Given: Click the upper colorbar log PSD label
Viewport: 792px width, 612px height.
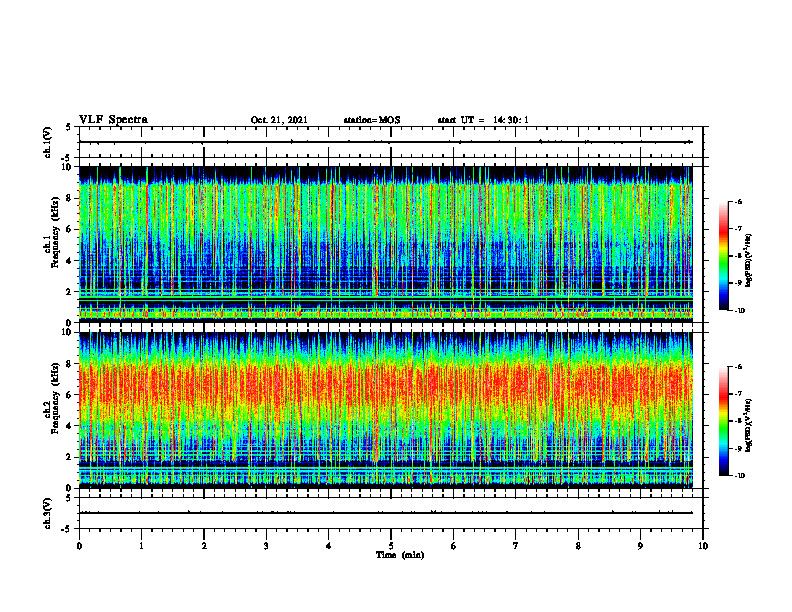Looking at the screenshot, I should point(749,261).
